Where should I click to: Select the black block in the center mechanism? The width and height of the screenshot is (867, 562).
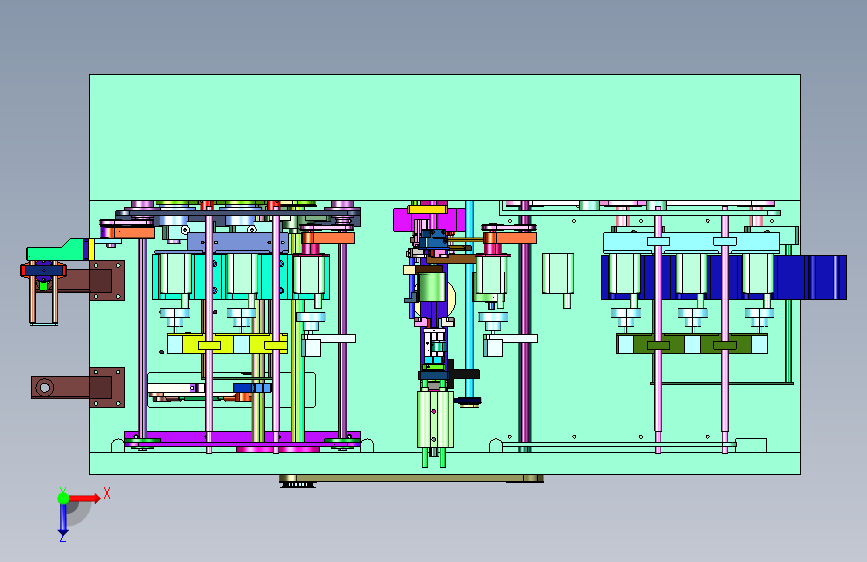(466, 374)
